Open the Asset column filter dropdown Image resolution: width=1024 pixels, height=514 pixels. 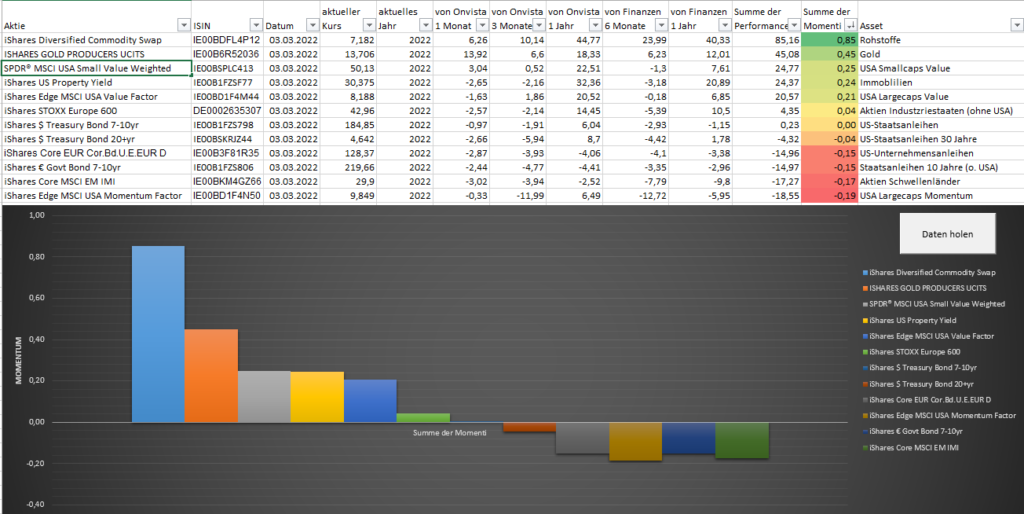tap(1016, 26)
